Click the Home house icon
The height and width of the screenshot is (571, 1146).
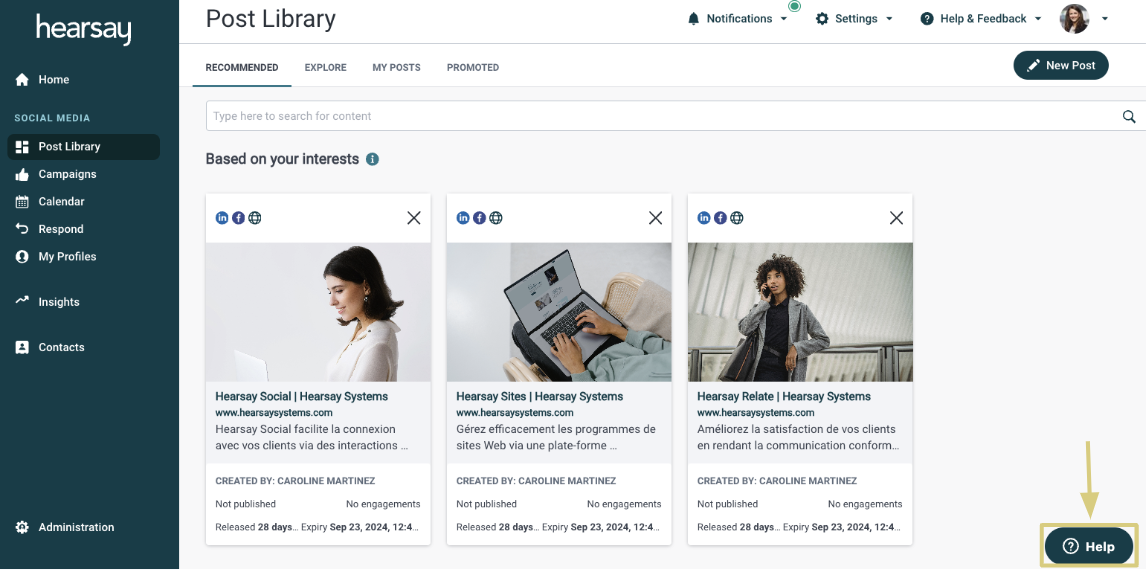point(22,80)
